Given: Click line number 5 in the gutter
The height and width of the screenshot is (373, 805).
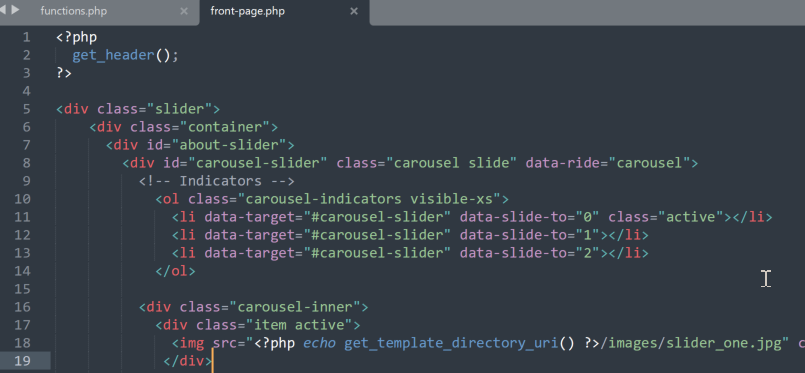Looking at the screenshot, I should [x=26, y=109].
